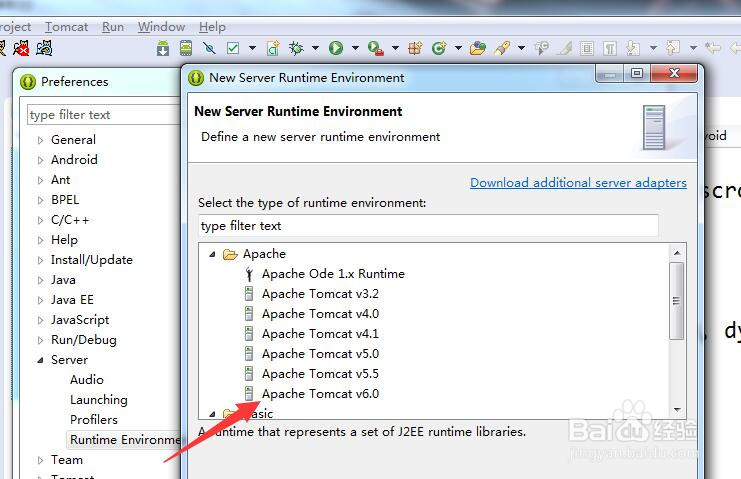This screenshot has width=741, height=479.
Task: Click the green Run play icon
Action: (x=336, y=48)
